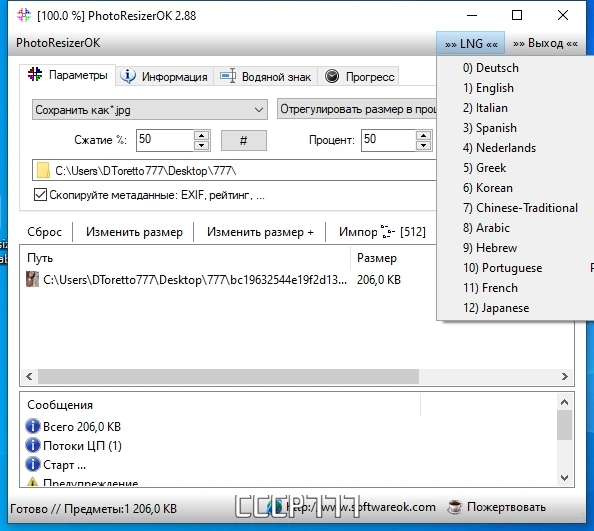This screenshot has width=594, height=531.
Task: Switch to the Прогресс tab
Action: (x=358, y=77)
